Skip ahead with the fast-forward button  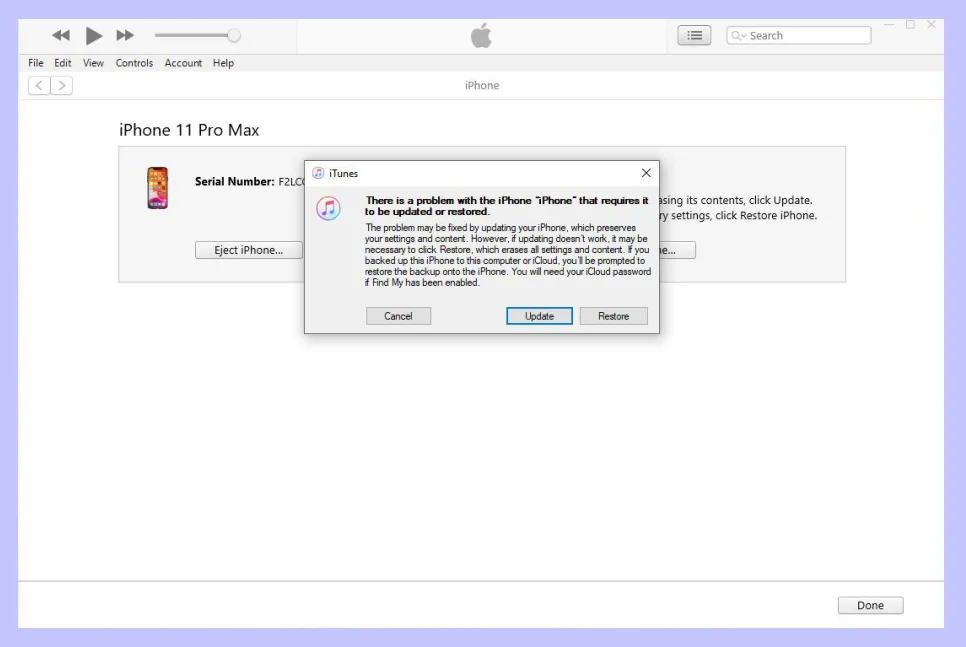(125, 36)
